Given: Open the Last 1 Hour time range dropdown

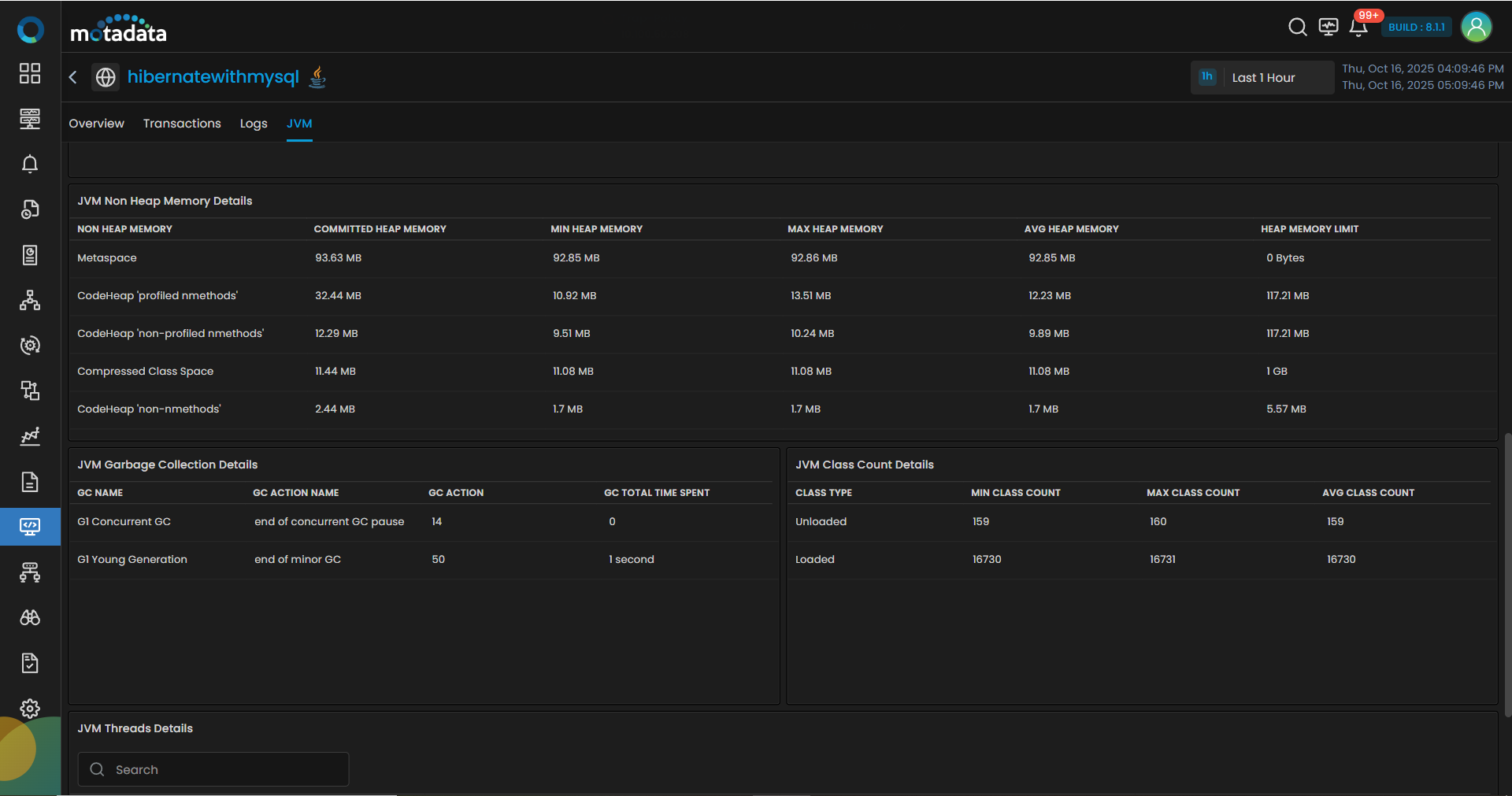Looking at the screenshot, I should point(1262,77).
